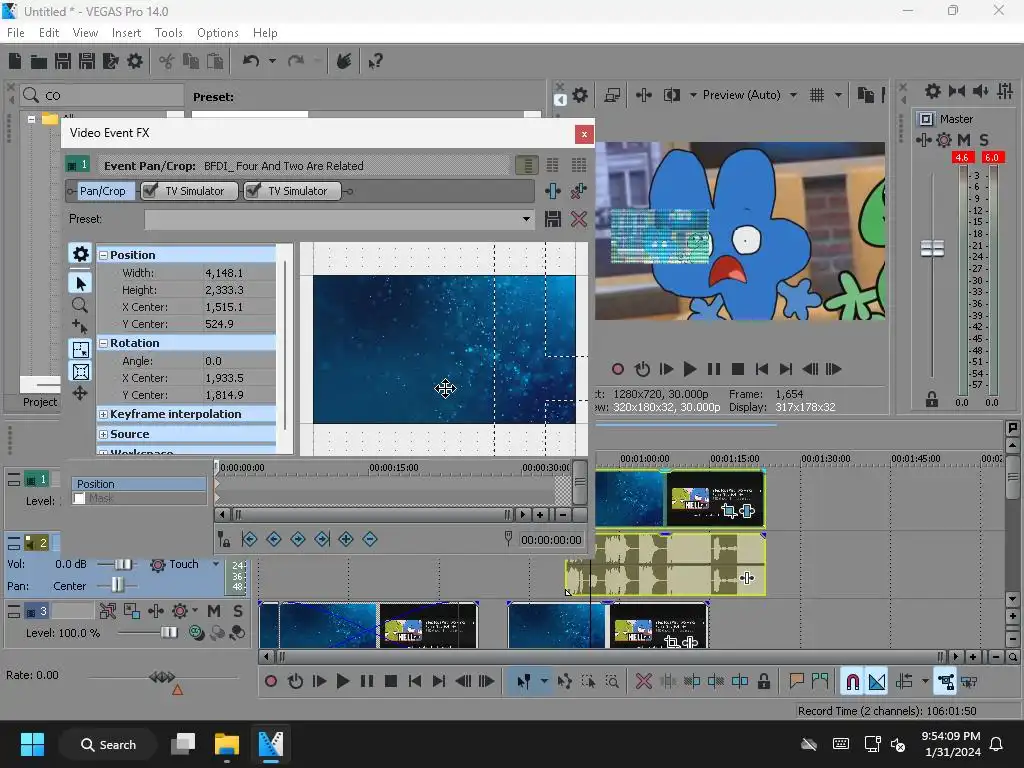Open the Options menu
This screenshot has width=1024, height=768.
(x=217, y=33)
